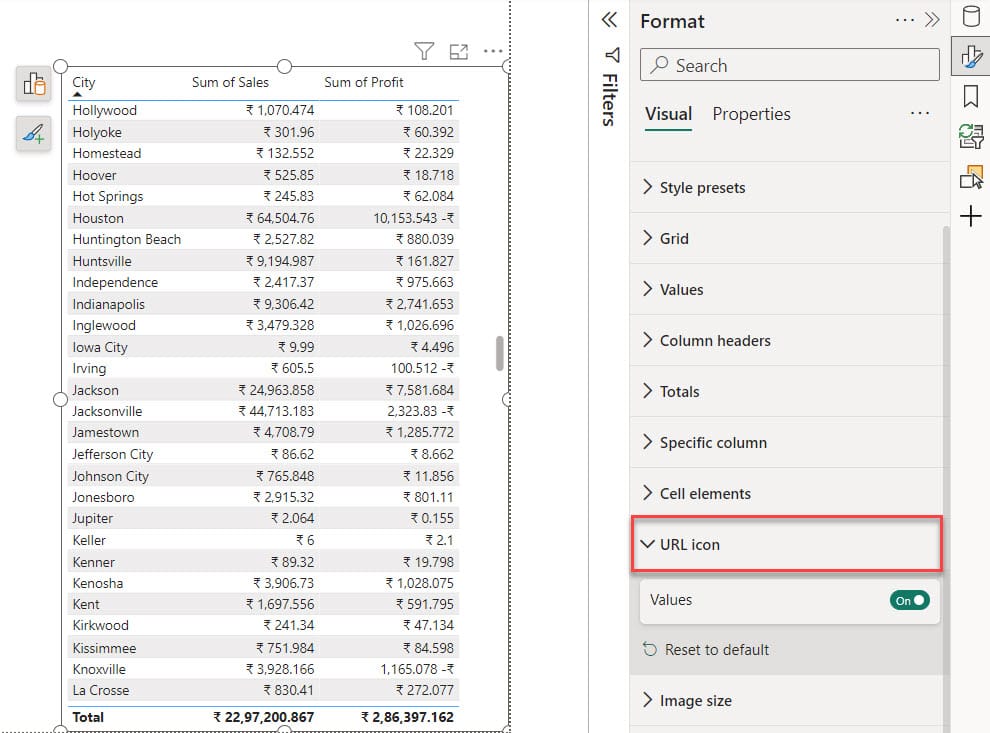Collapse the Format pane with double right chevrons
Screen dimensions: 990x733
pyautogui.click(x=933, y=20)
